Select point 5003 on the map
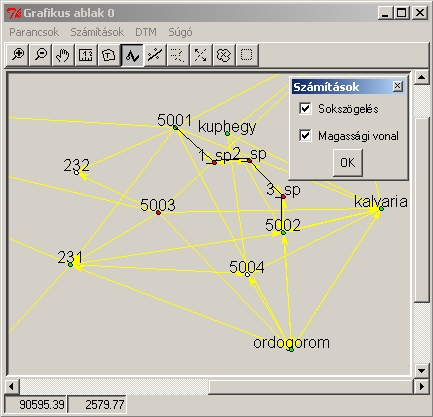Image resolution: width=433 pixels, height=417 pixels. (158, 213)
